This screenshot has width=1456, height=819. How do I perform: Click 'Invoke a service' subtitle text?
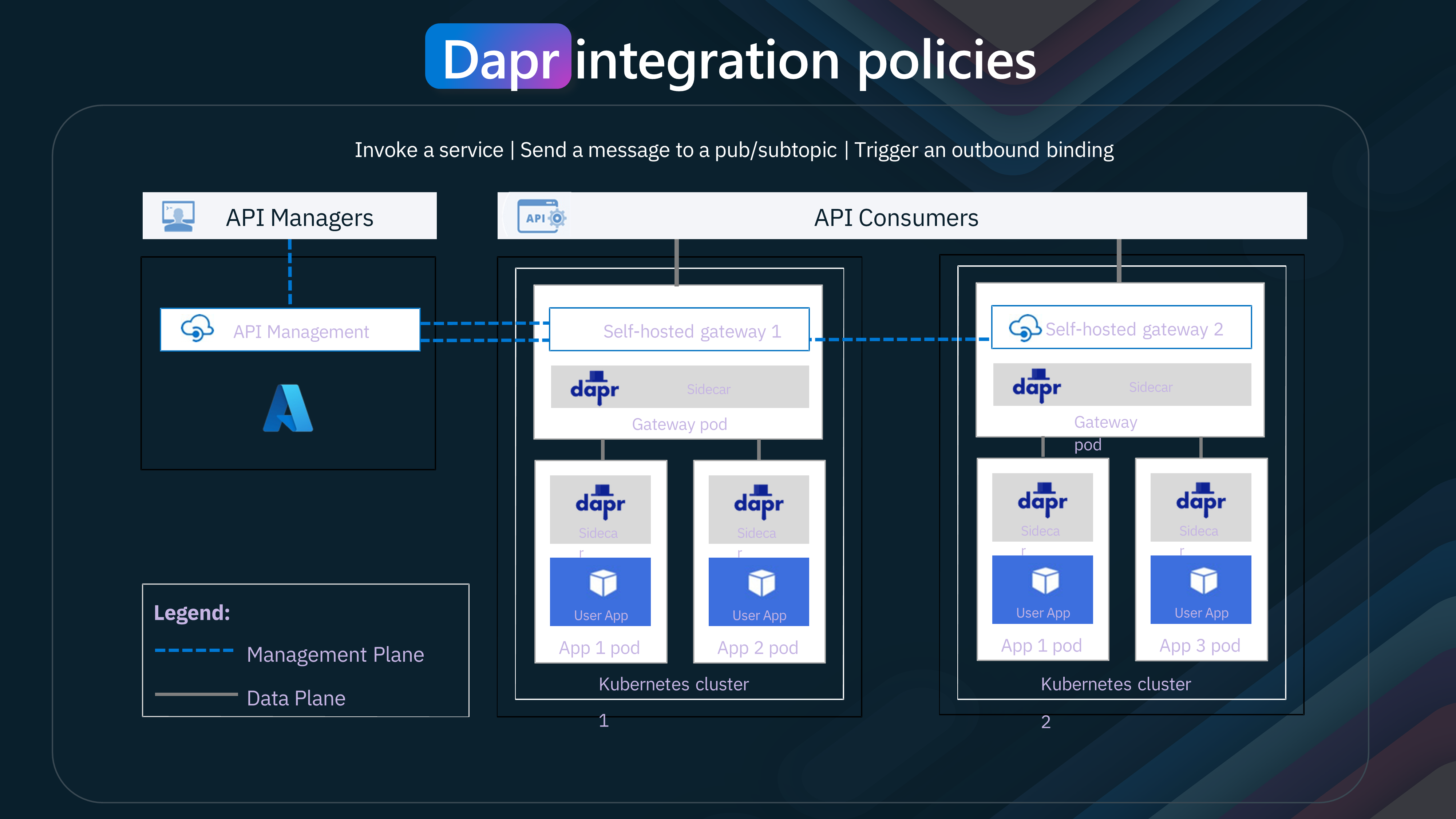pos(429,150)
